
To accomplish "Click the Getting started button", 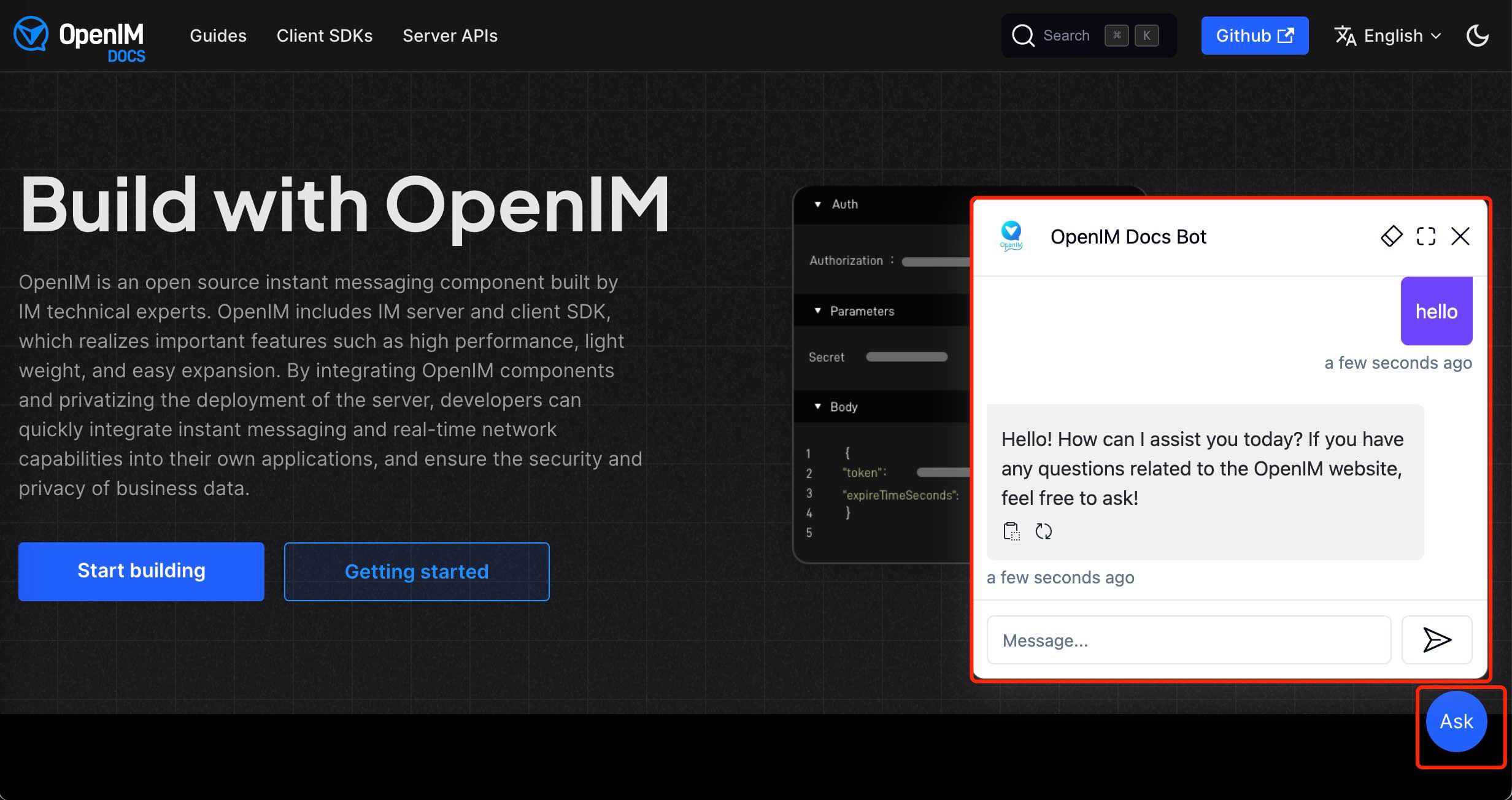I will tap(416, 571).
